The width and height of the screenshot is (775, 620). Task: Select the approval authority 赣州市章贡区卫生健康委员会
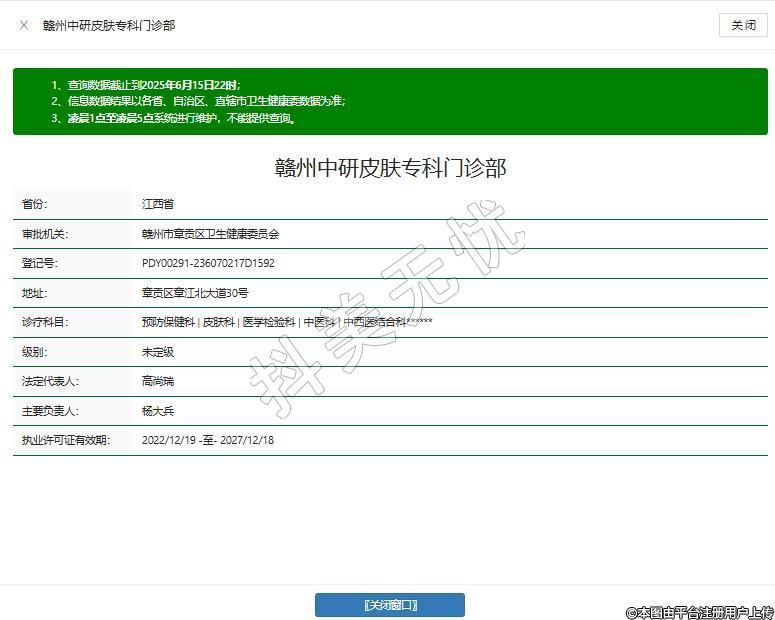click(210, 234)
